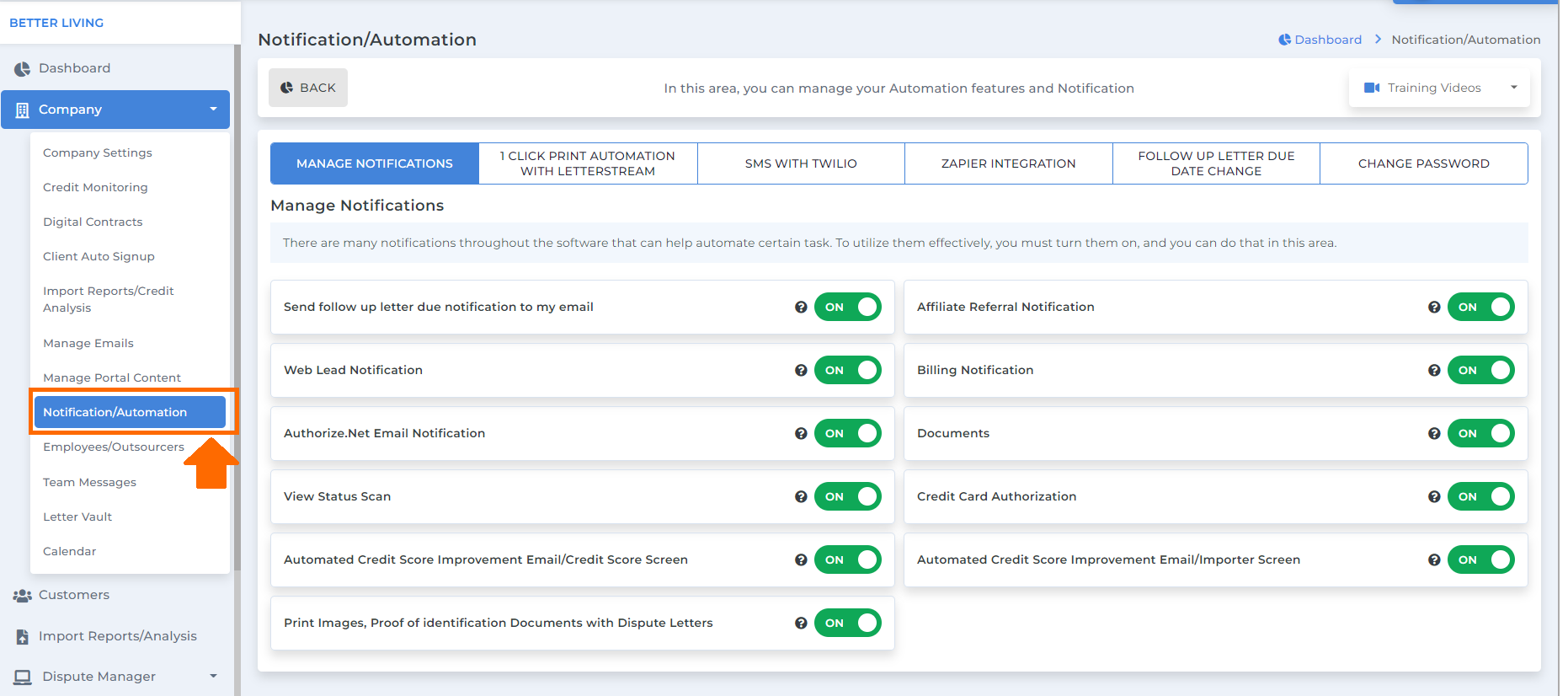Viewport: 1568px width, 696px height.
Task: Click the sidebar vertical scrollbar
Action: [237, 308]
